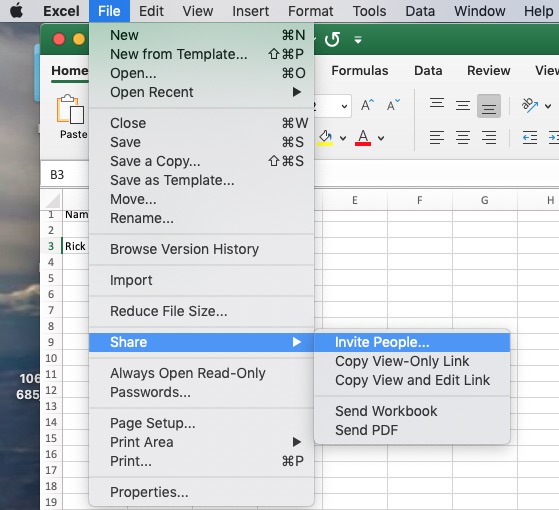Open the Edit menu in menu bar

point(151,11)
